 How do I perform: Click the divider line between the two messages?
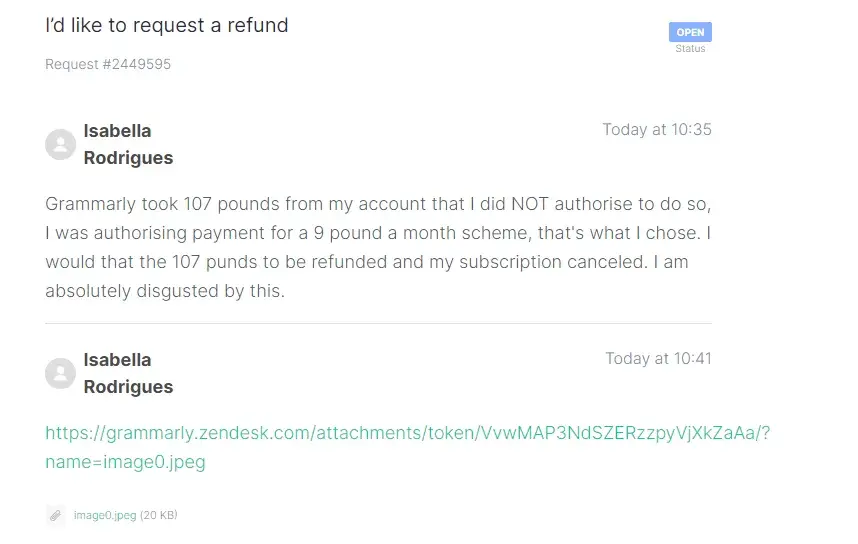pos(378,323)
